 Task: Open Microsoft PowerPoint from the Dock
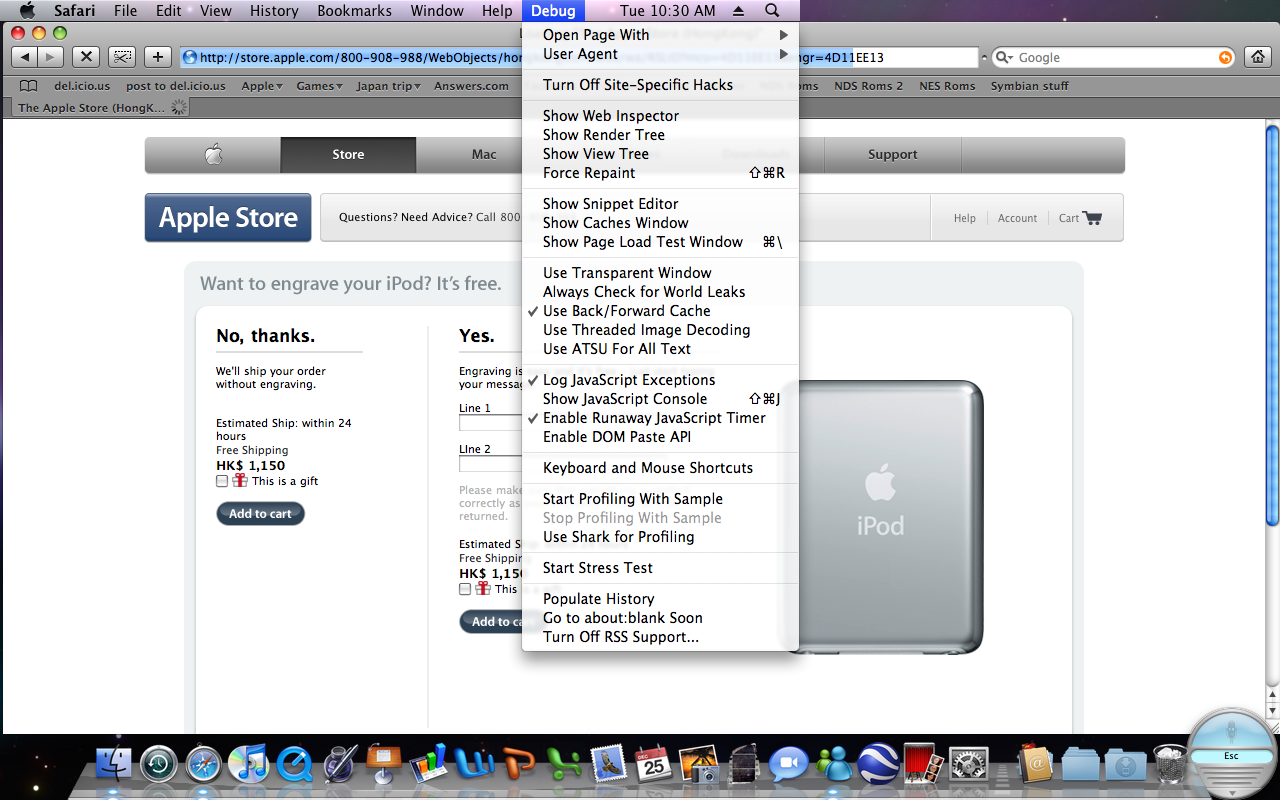[518, 765]
